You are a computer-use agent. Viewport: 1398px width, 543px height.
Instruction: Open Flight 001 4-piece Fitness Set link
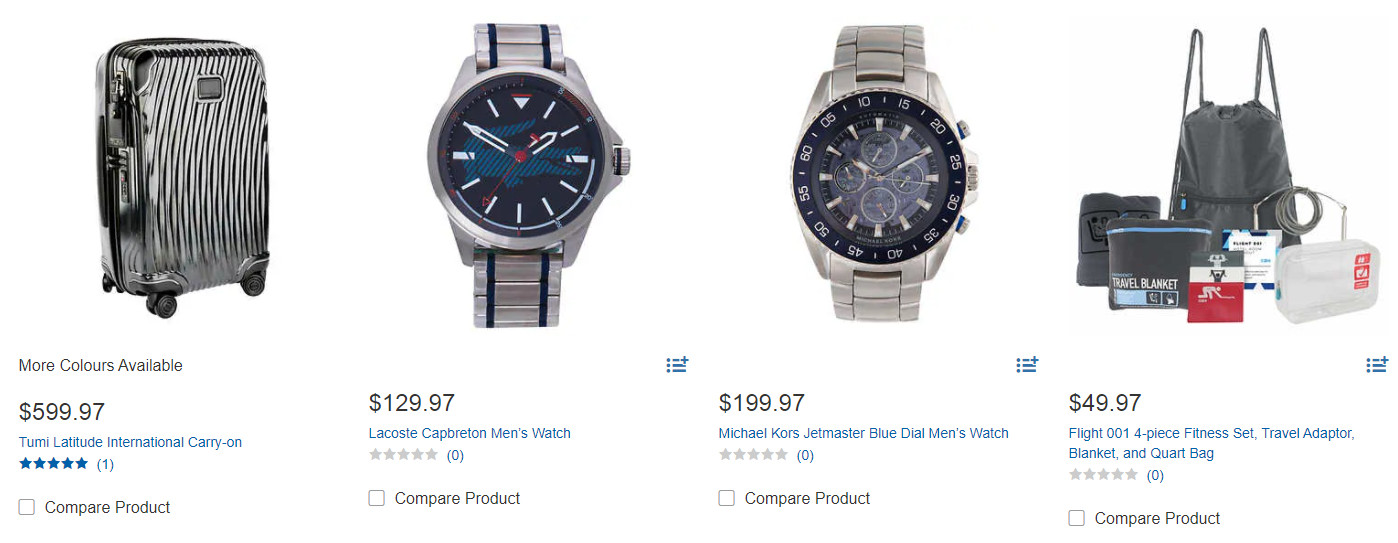[x=1211, y=433]
